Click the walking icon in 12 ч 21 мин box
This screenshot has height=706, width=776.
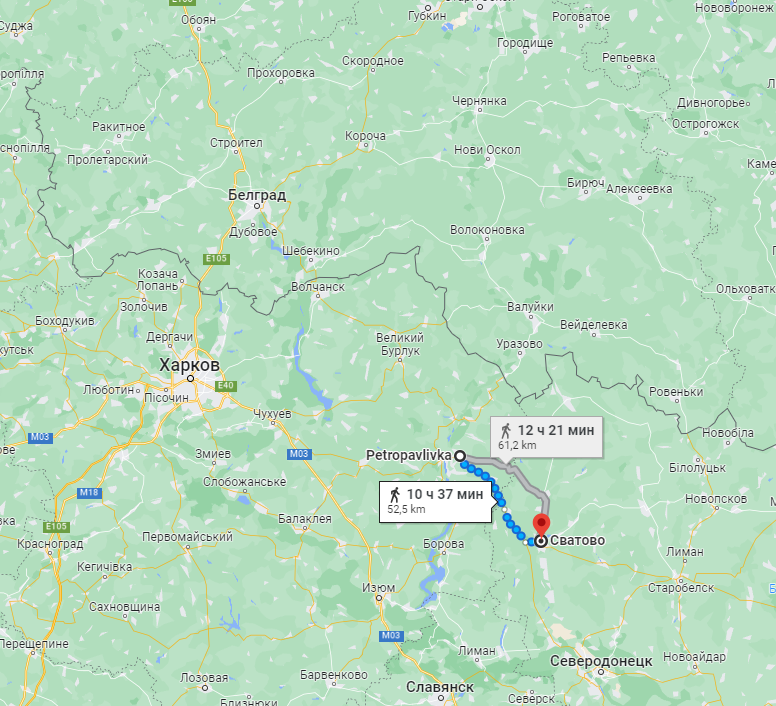pos(505,430)
